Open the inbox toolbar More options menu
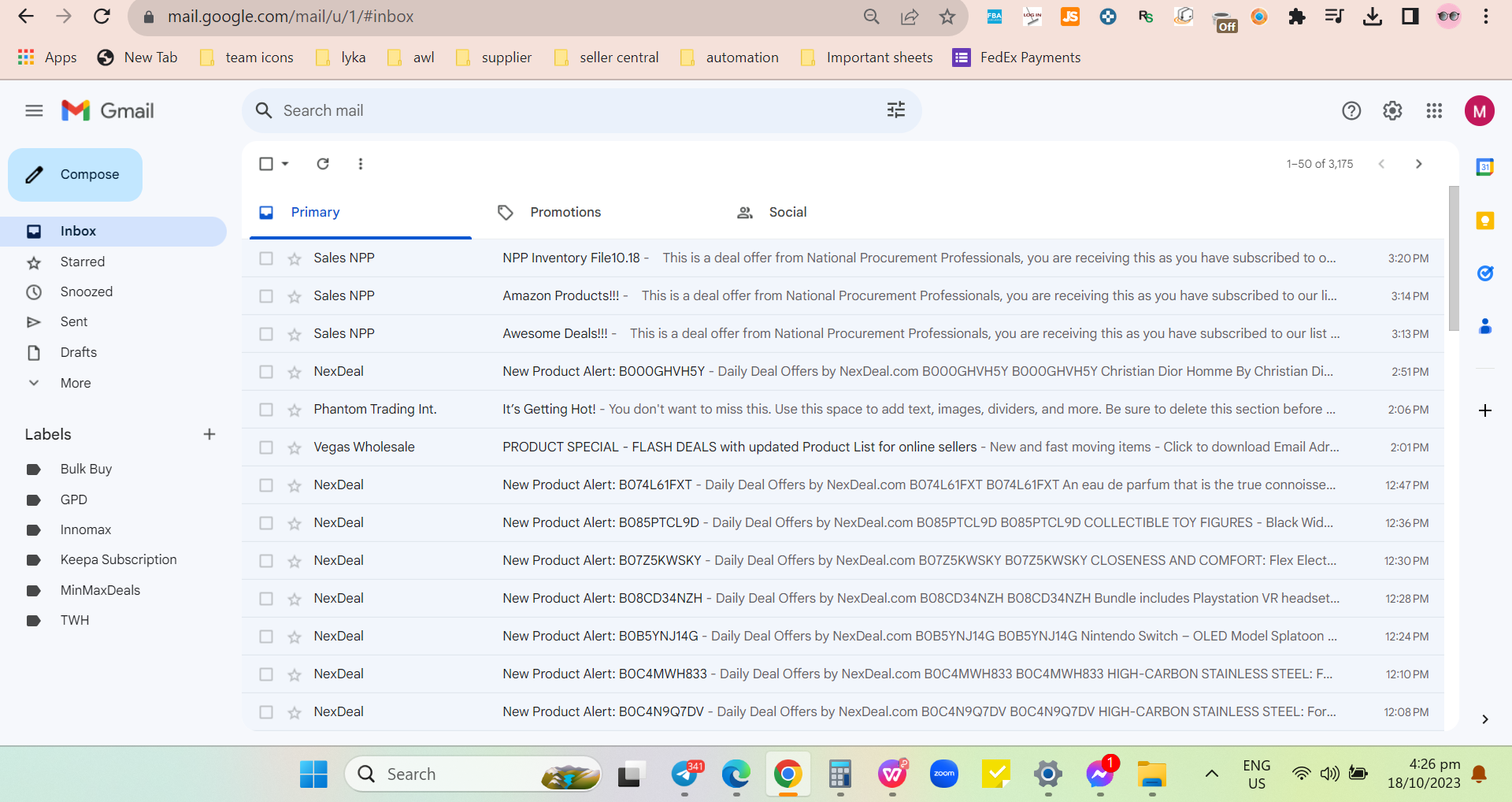This screenshot has width=1512, height=802. pos(361,164)
